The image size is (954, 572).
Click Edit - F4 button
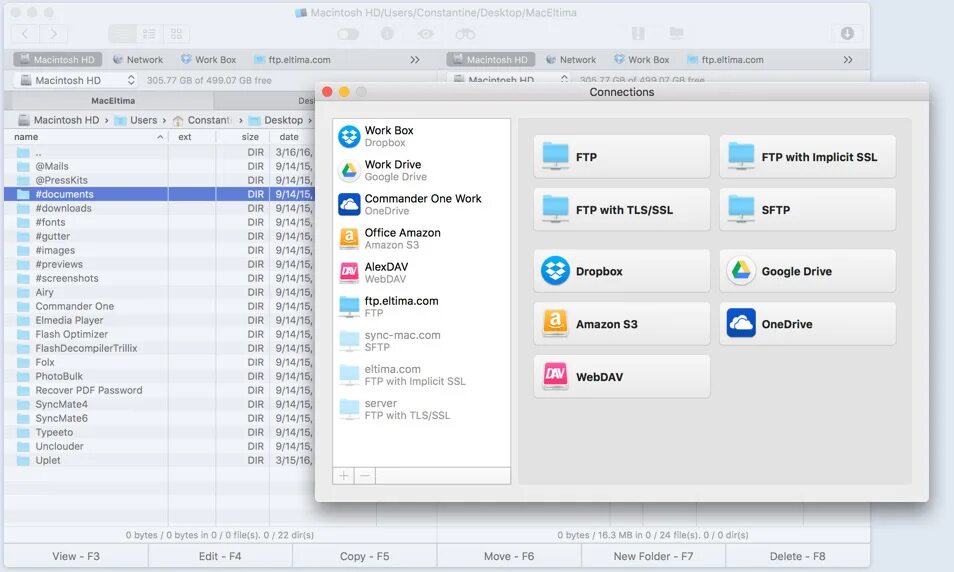[220, 556]
